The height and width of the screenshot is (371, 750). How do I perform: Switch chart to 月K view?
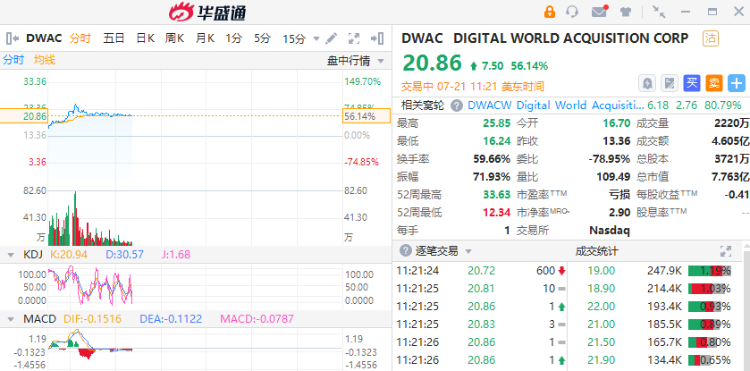click(x=205, y=38)
